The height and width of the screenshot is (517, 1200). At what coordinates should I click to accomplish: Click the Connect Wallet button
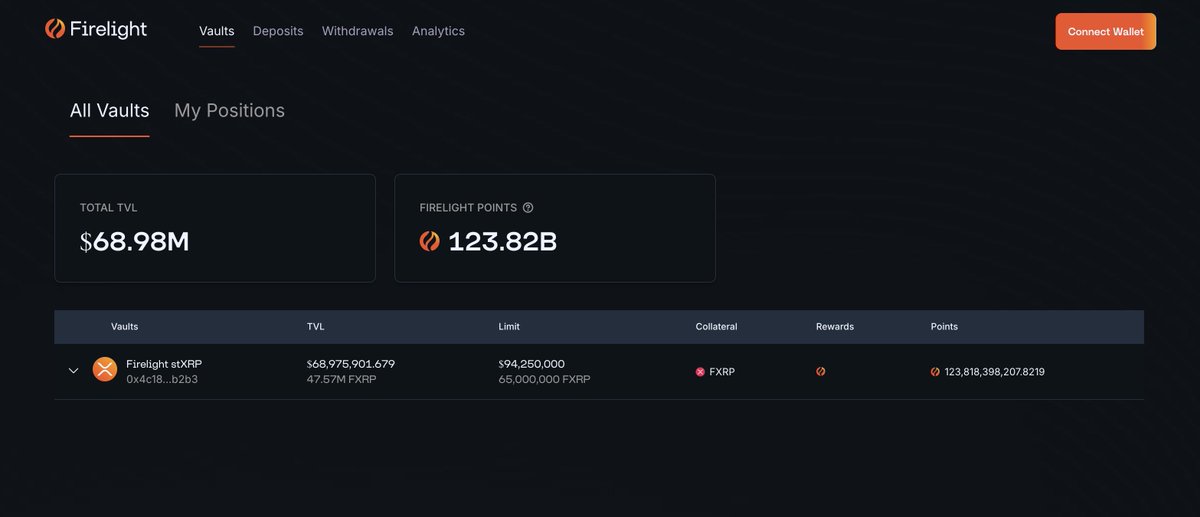[x=1106, y=32]
